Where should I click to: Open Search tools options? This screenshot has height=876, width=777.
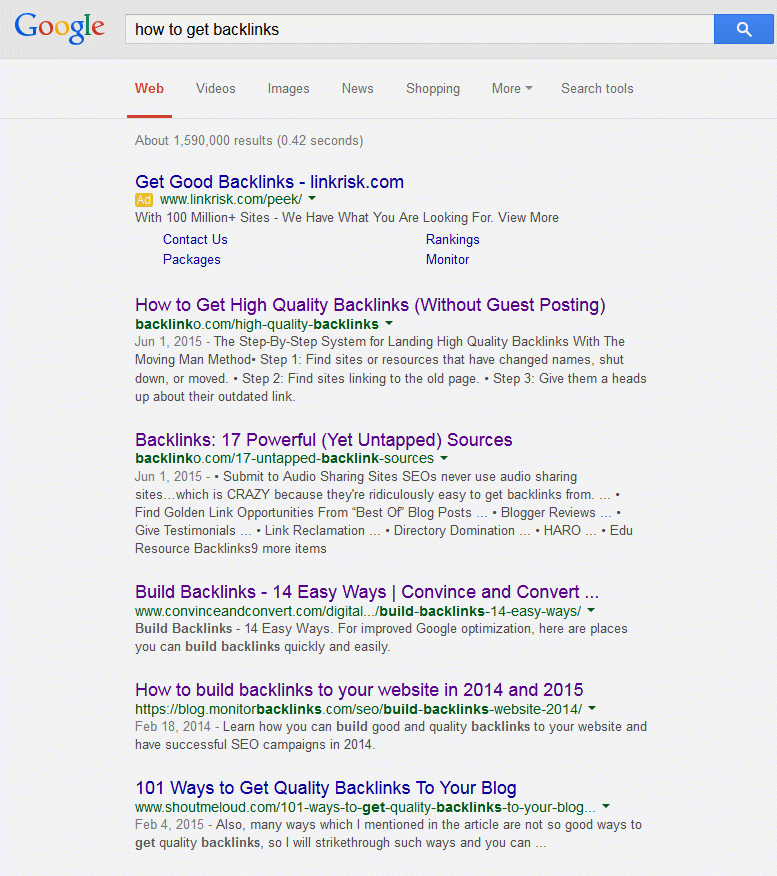pyautogui.click(x=597, y=88)
